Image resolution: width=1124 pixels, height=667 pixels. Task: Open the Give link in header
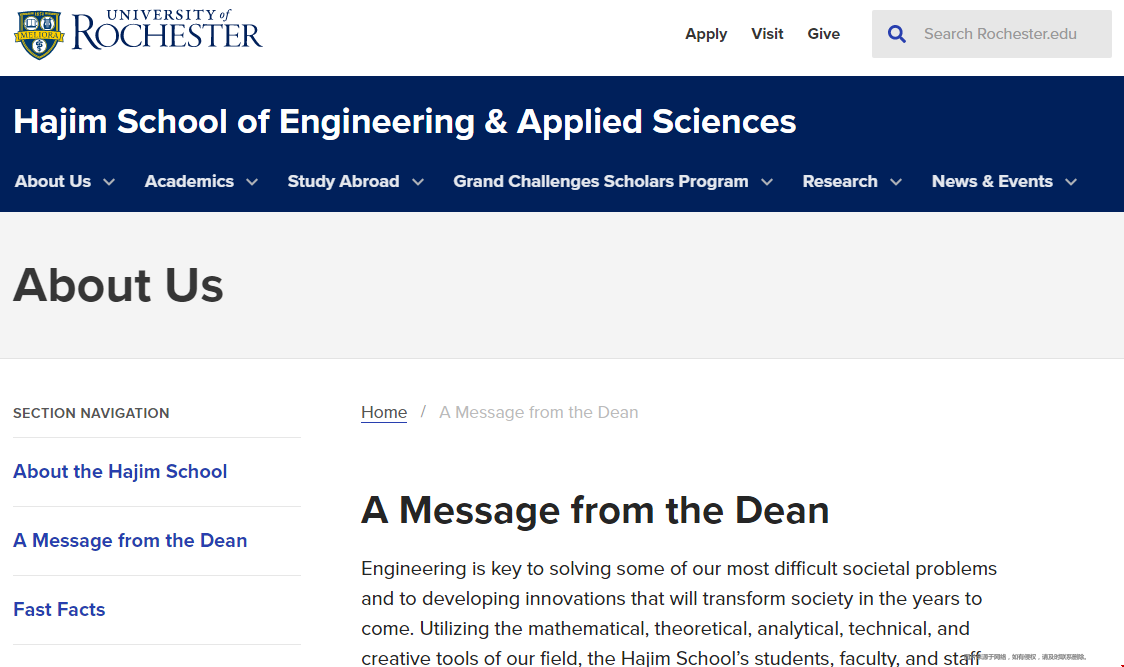[823, 34]
